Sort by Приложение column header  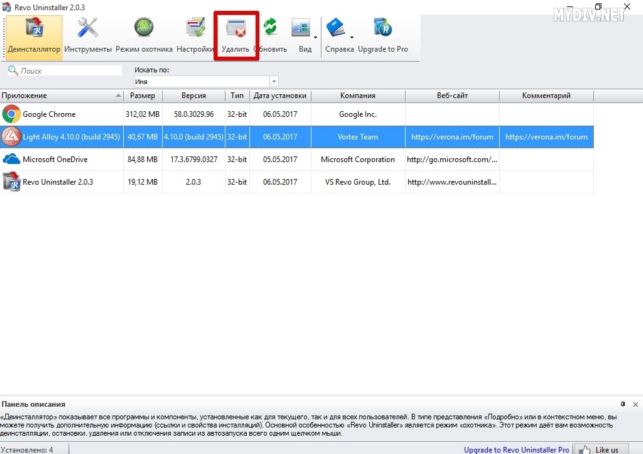[62, 96]
